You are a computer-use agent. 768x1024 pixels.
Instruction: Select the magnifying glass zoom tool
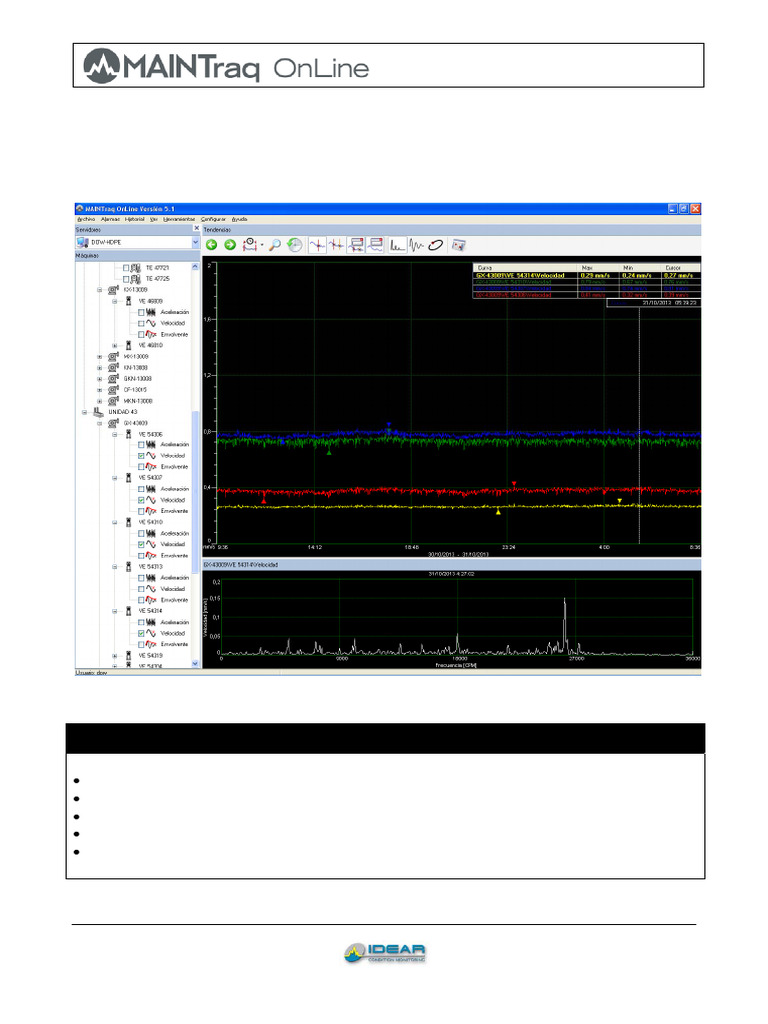(x=274, y=244)
